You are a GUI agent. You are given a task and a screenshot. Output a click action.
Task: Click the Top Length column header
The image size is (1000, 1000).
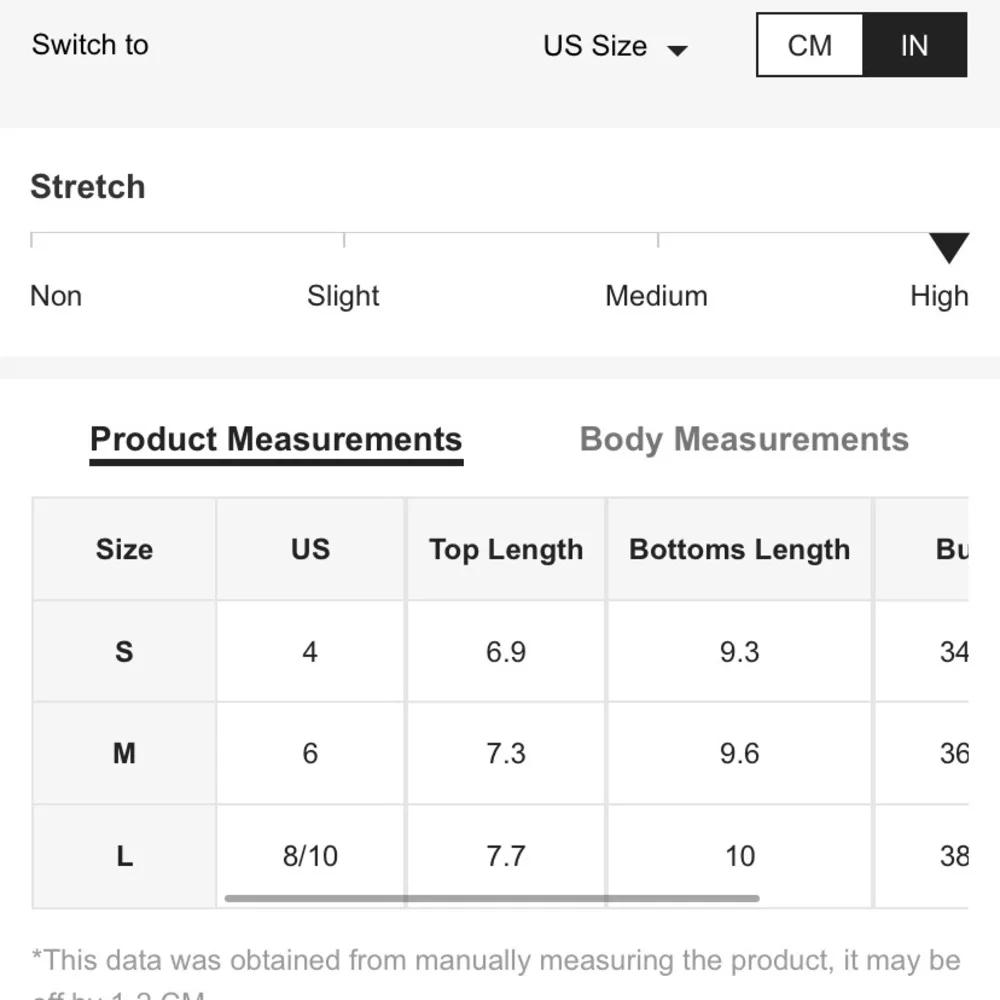point(506,549)
